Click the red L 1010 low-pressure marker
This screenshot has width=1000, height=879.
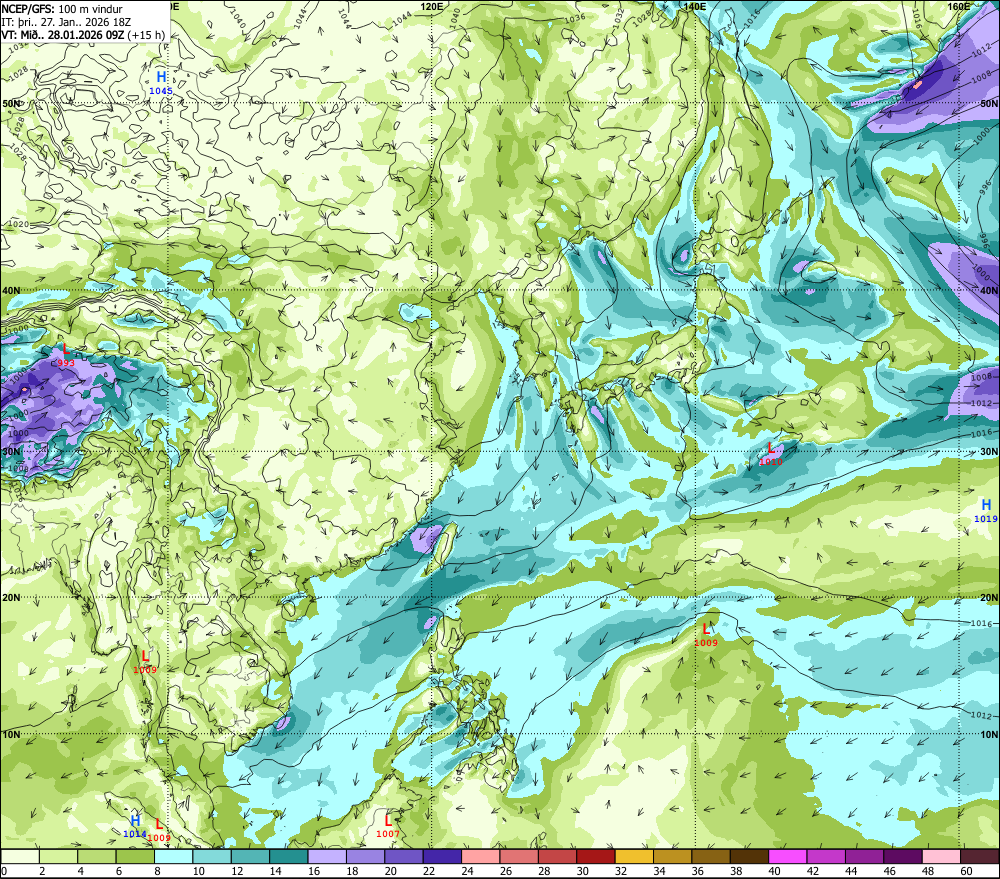(x=771, y=454)
